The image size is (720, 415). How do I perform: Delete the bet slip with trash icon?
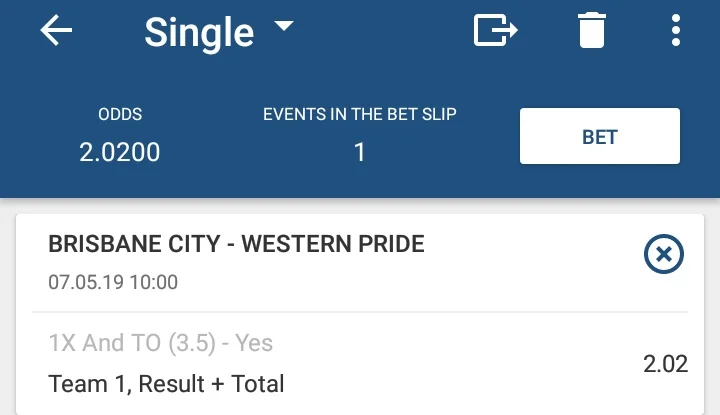point(592,31)
